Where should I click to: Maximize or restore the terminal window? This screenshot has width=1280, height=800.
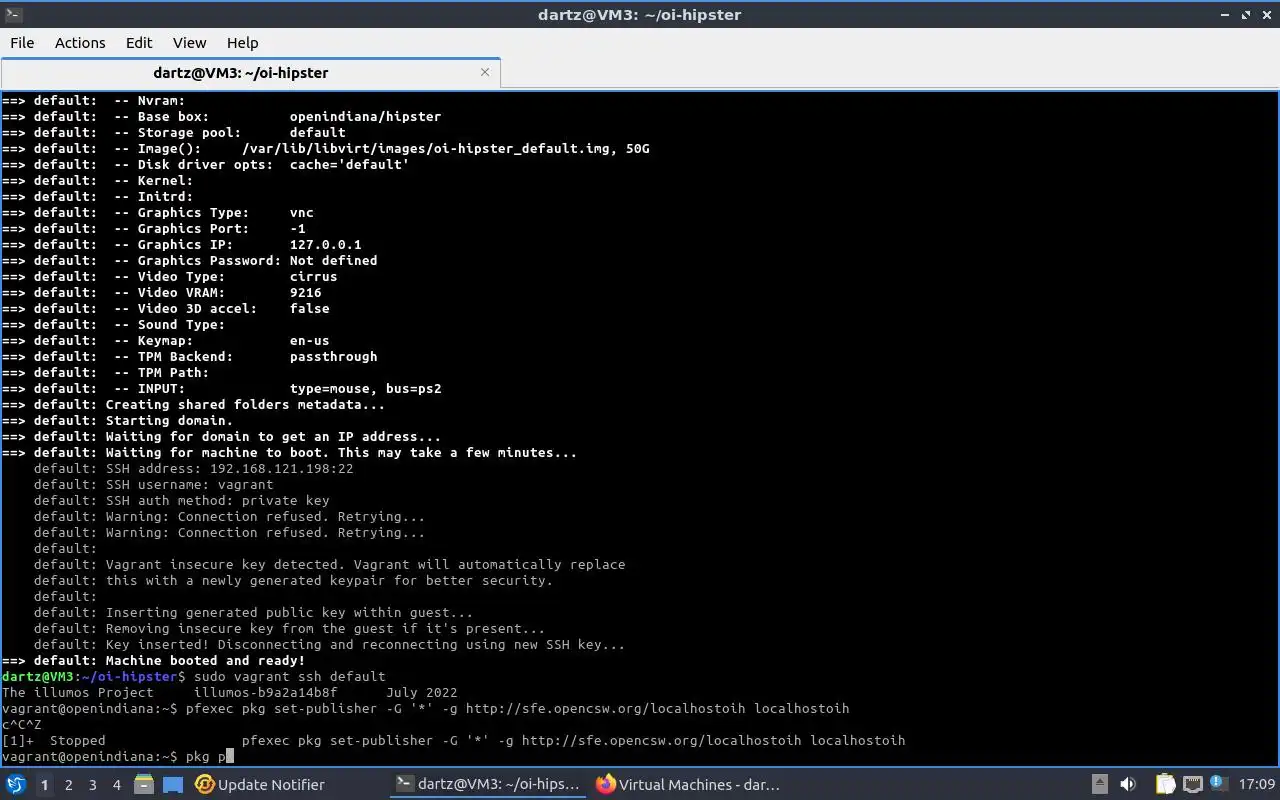(1246, 14)
